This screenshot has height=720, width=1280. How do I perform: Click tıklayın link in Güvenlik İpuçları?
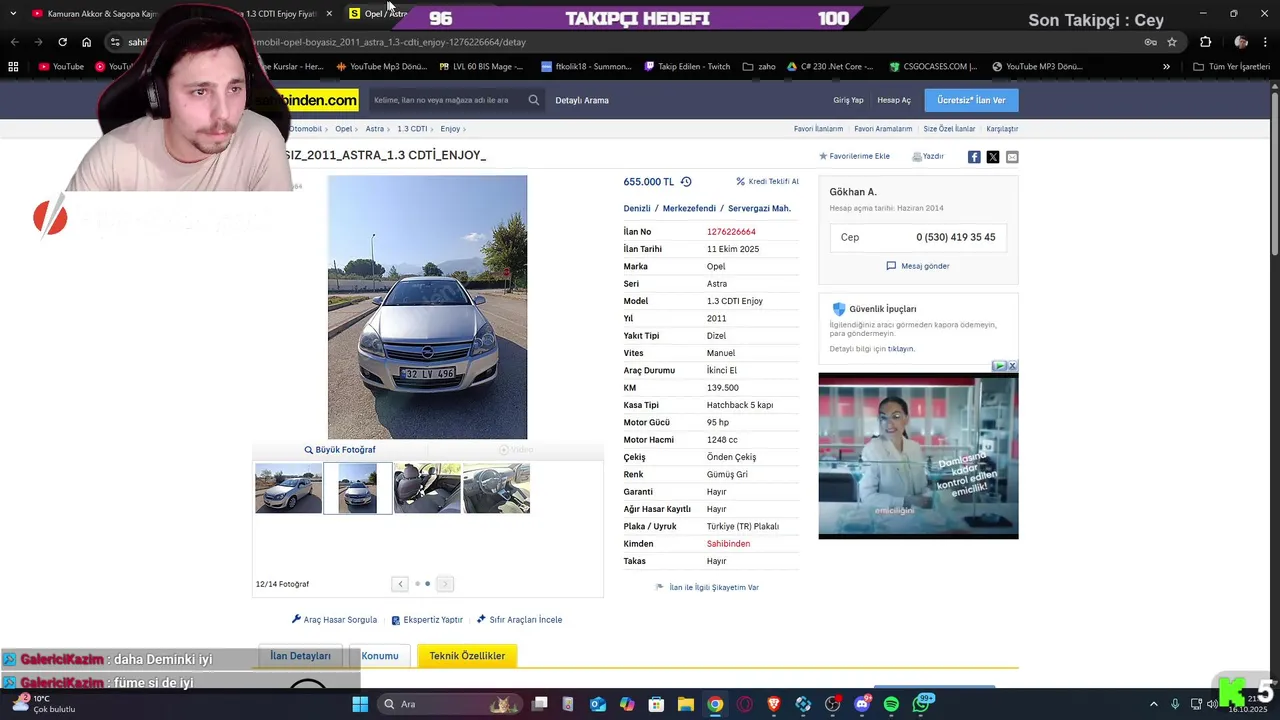901,349
